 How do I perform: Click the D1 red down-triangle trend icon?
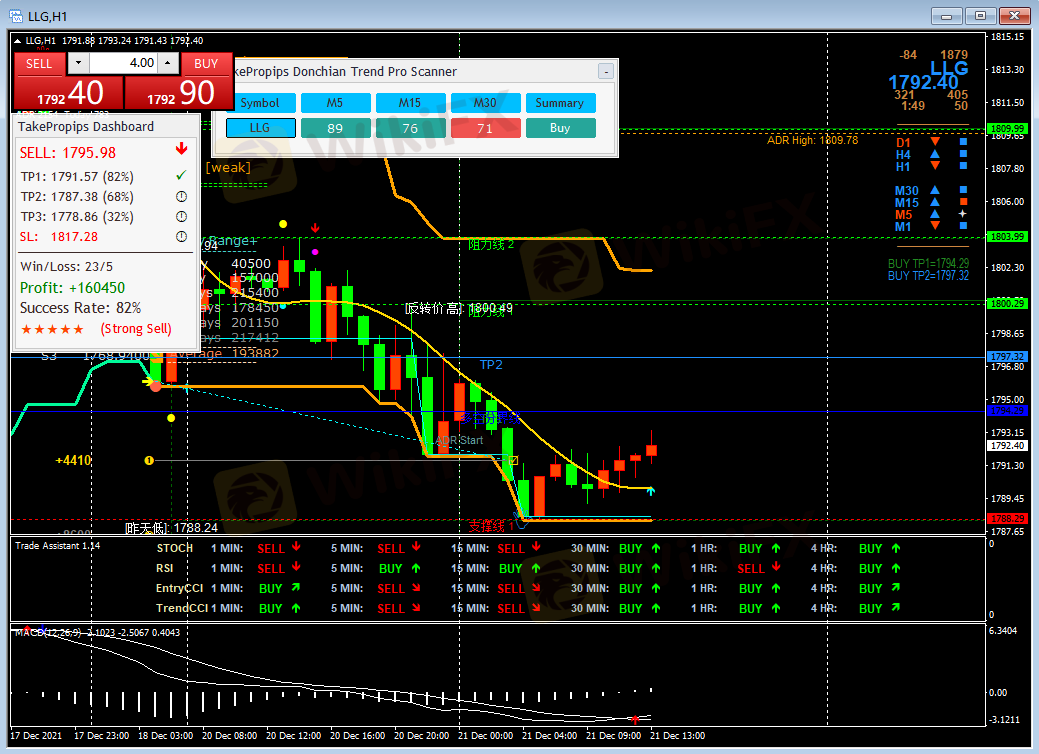click(x=935, y=143)
